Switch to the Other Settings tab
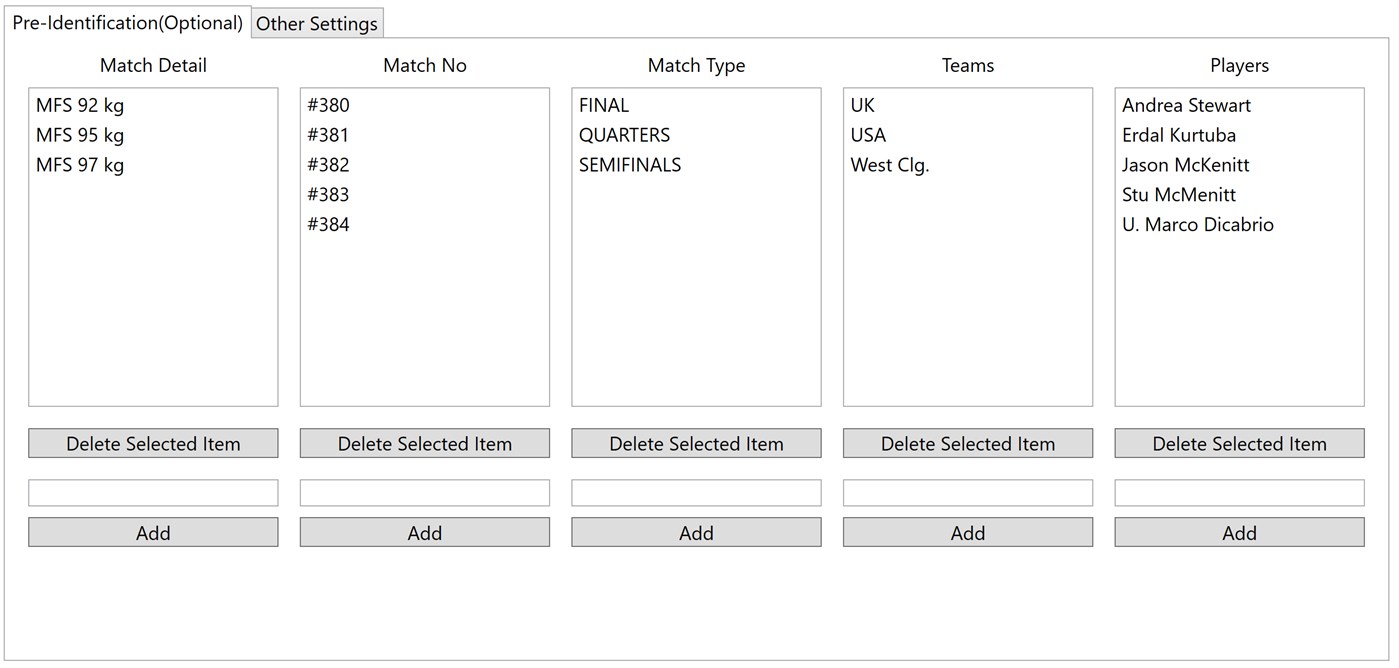This screenshot has width=1399, height=668. tap(316, 23)
